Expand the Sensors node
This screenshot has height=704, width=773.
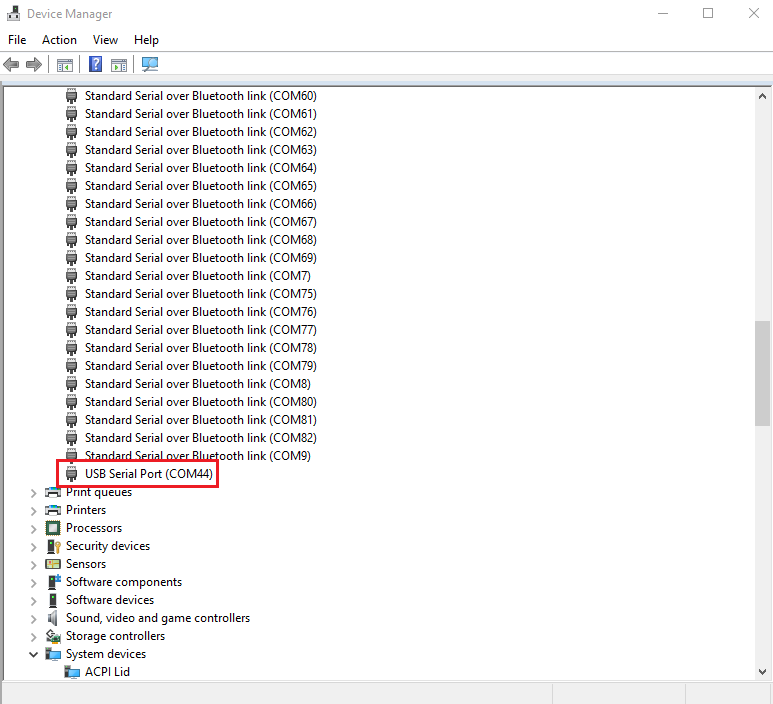point(34,564)
